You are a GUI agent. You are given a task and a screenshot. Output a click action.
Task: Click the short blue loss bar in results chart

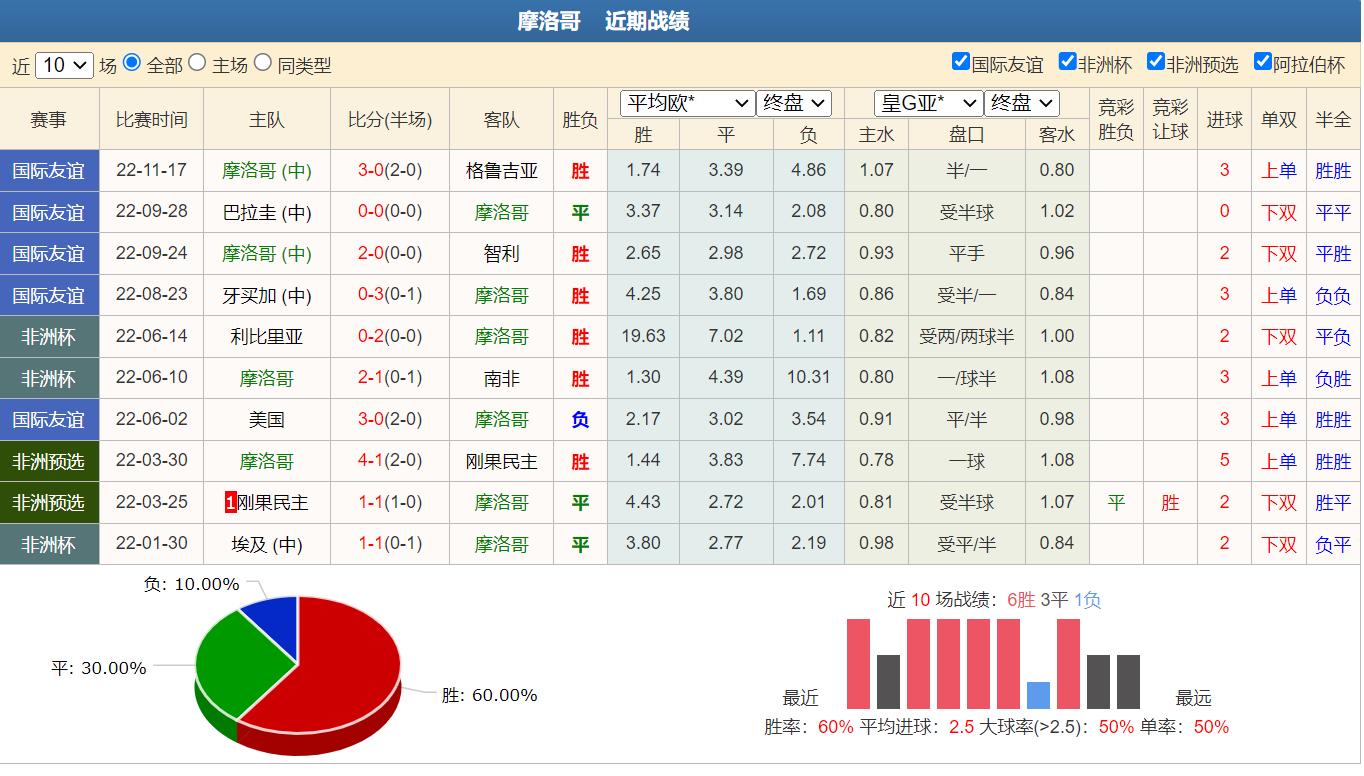click(1038, 695)
